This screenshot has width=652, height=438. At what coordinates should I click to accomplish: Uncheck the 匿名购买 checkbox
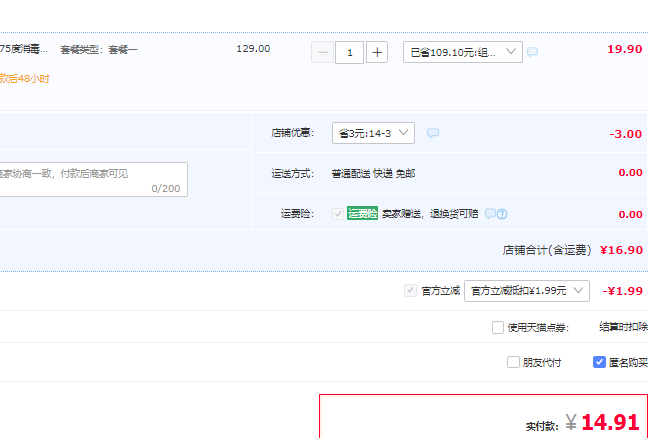tap(599, 362)
